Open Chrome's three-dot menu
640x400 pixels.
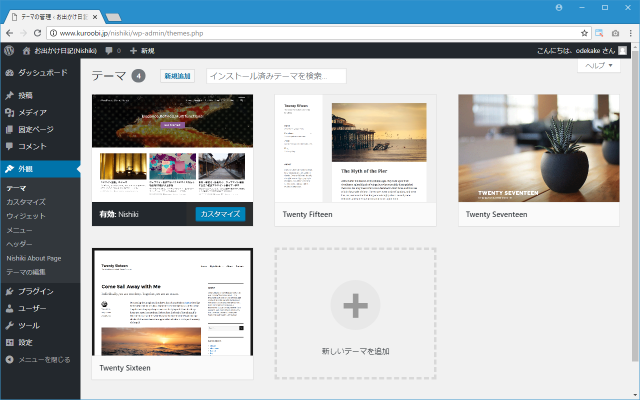click(631, 33)
